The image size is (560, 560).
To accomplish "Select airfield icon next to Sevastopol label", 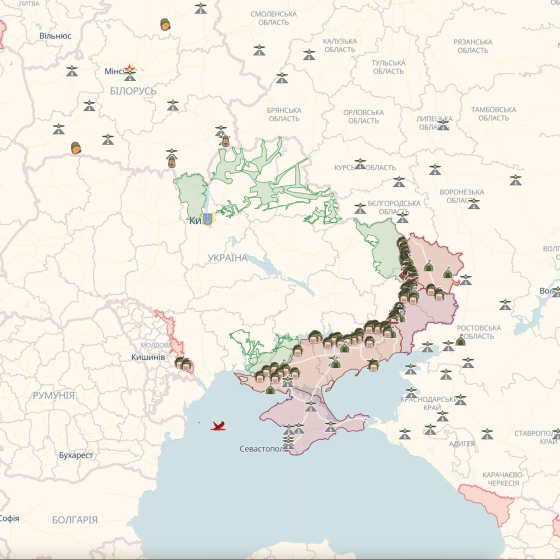I will (x=288, y=443).
